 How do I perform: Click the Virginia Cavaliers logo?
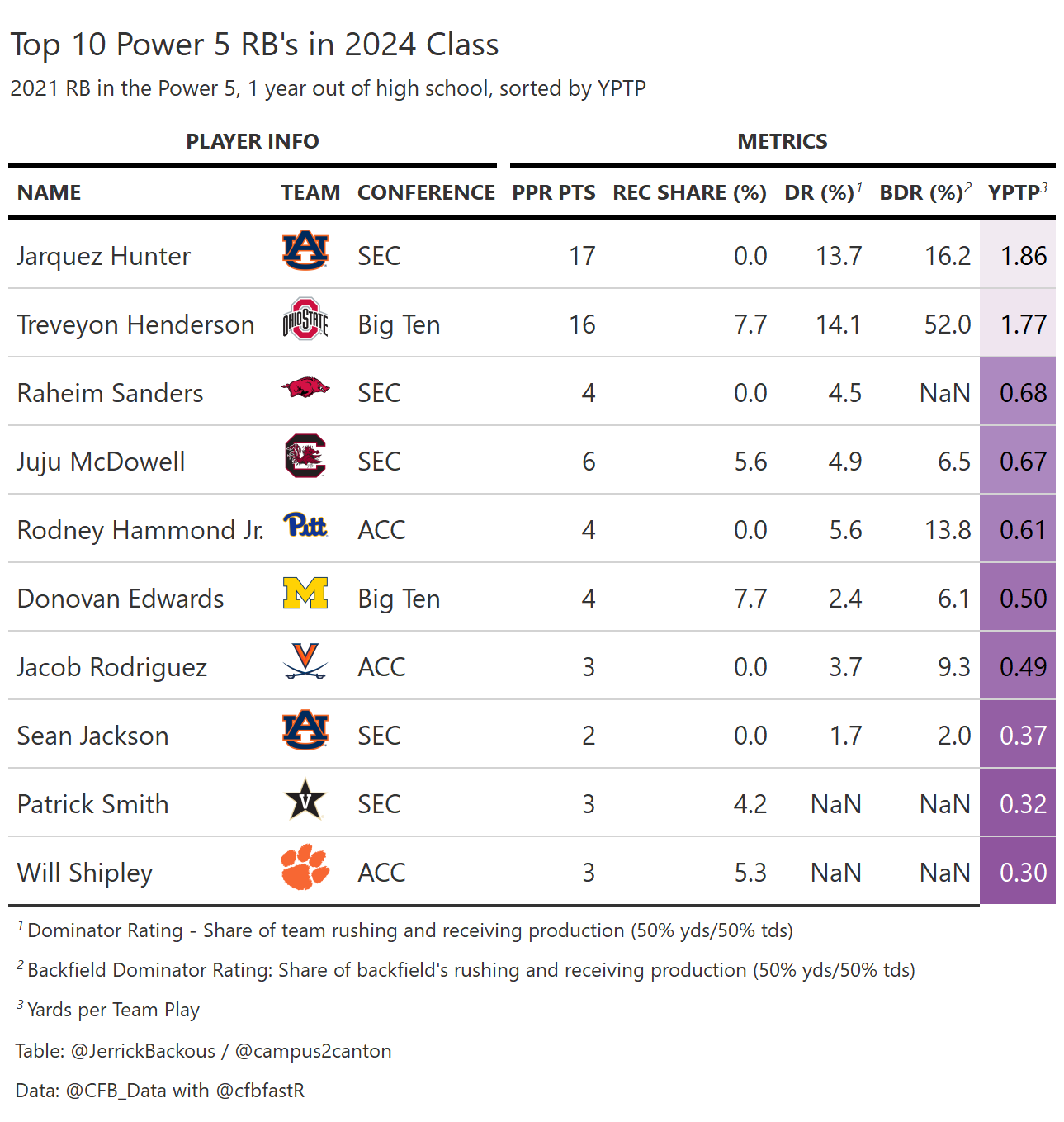point(305,661)
